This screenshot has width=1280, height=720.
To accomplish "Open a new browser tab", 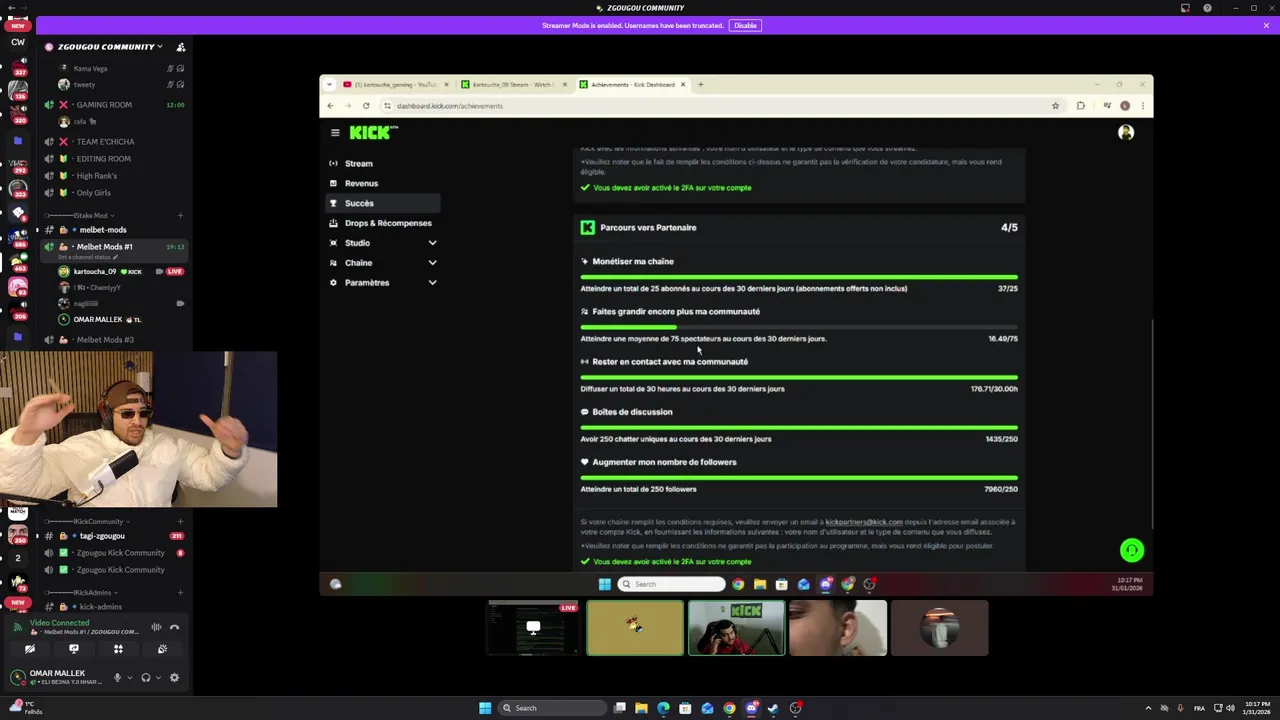I will click(x=700, y=84).
